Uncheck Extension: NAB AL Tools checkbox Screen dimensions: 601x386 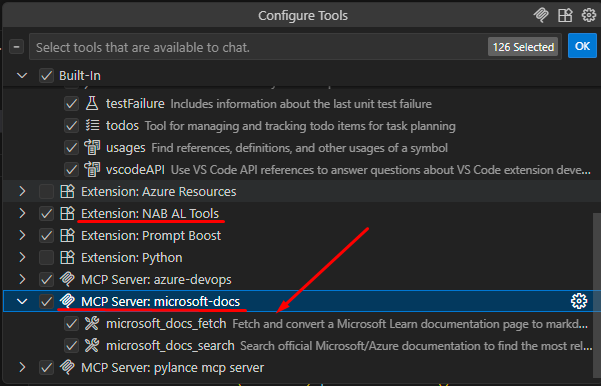tap(46, 214)
